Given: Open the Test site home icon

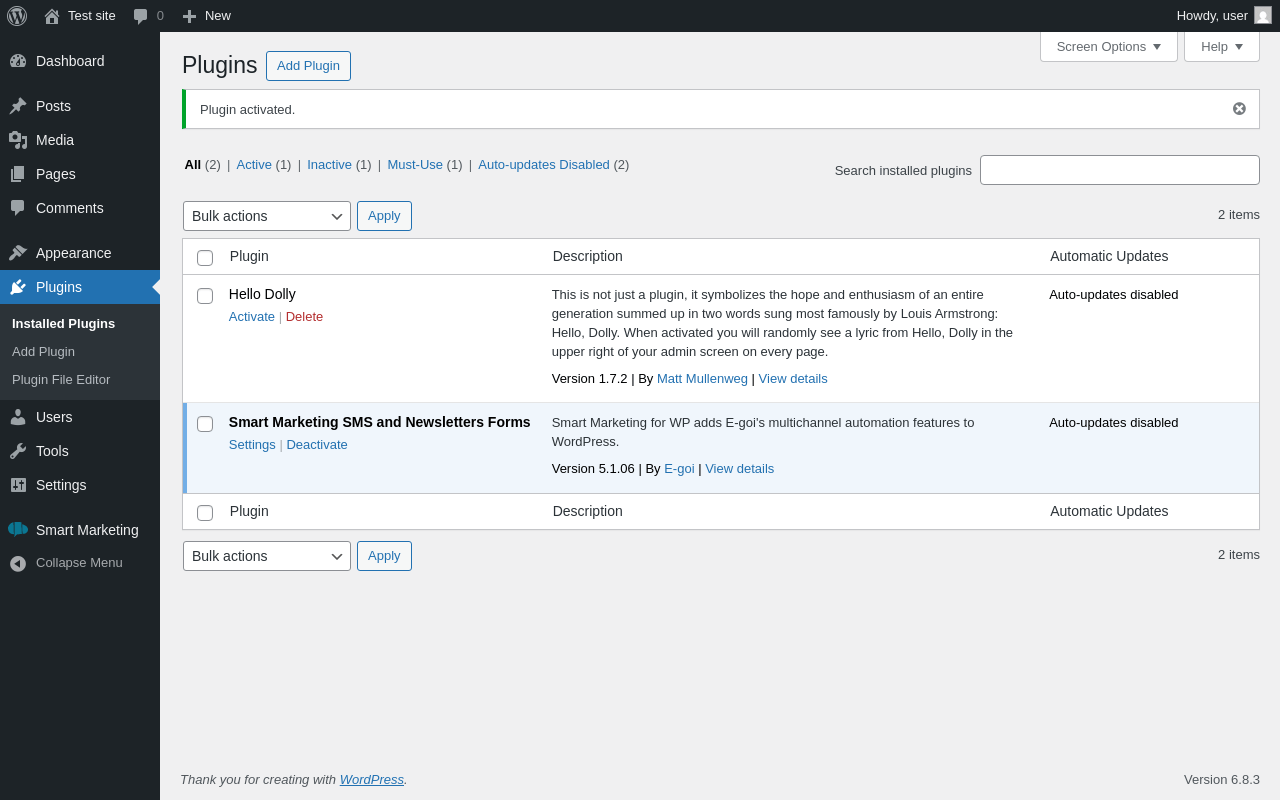Looking at the screenshot, I should pos(52,16).
